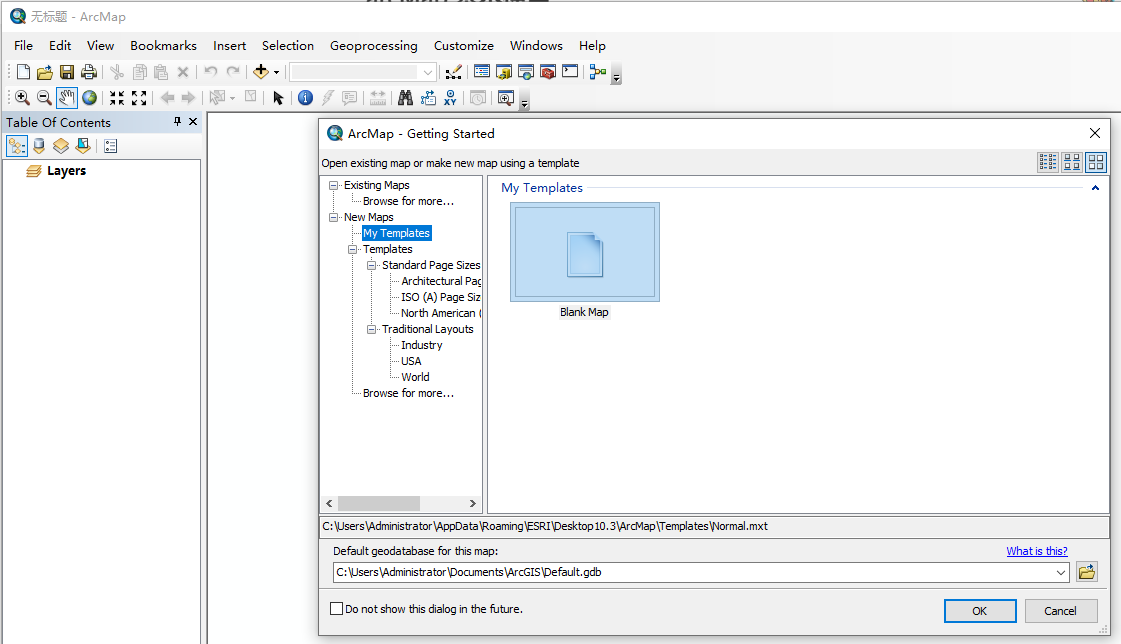Switch to small thumbnails view mode
This screenshot has height=644, width=1121.
click(x=1071, y=161)
